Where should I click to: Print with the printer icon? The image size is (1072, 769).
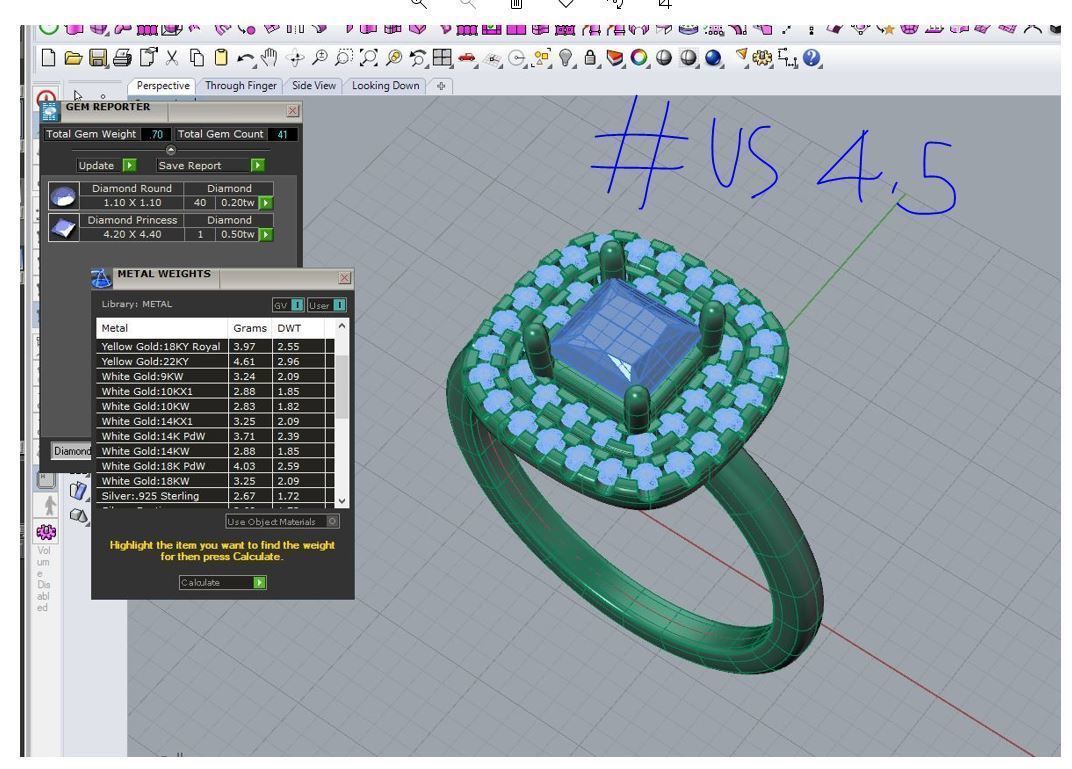[122, 58]
